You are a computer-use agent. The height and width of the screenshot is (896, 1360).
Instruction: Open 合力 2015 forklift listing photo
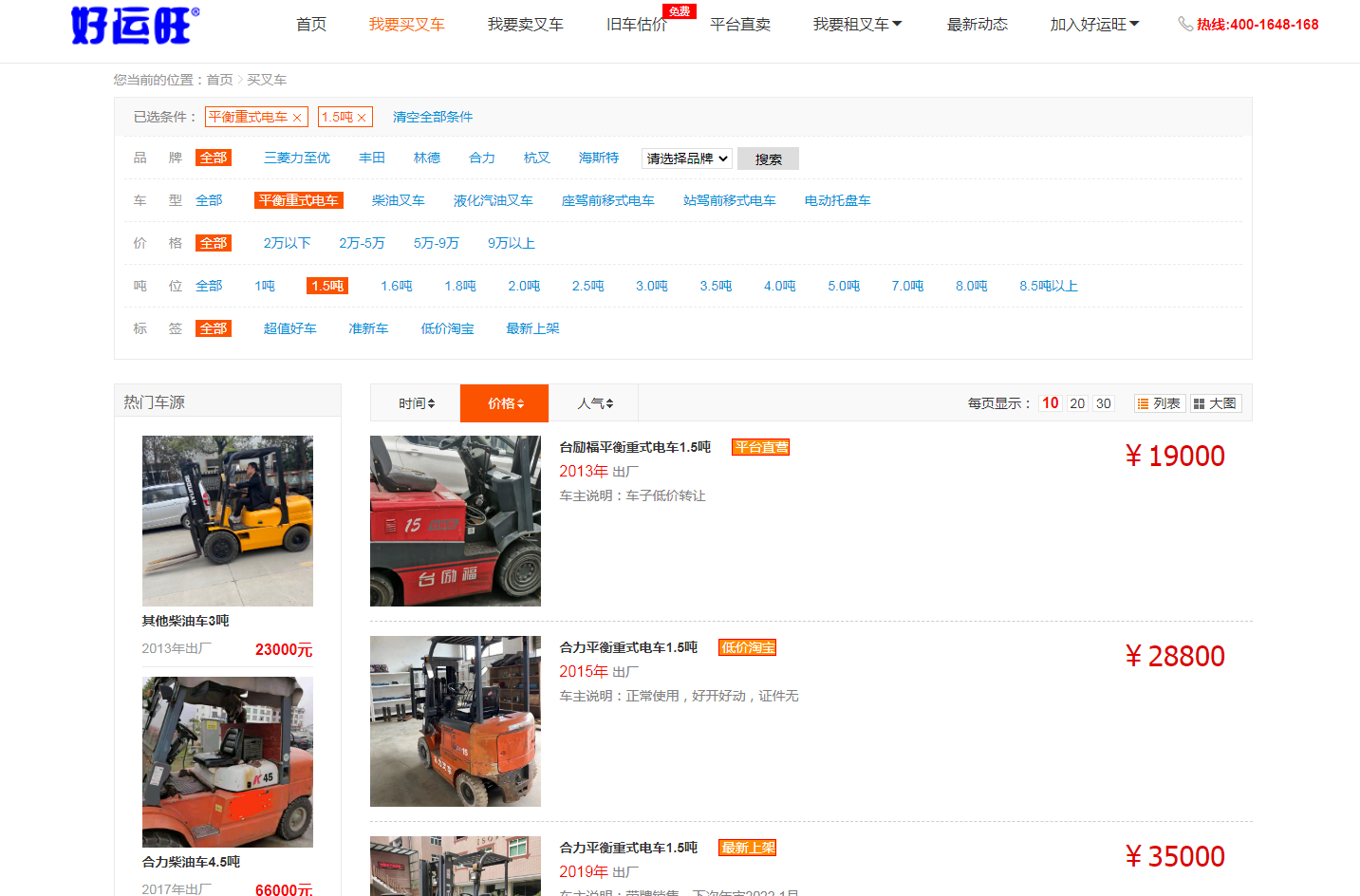(456, 721)
